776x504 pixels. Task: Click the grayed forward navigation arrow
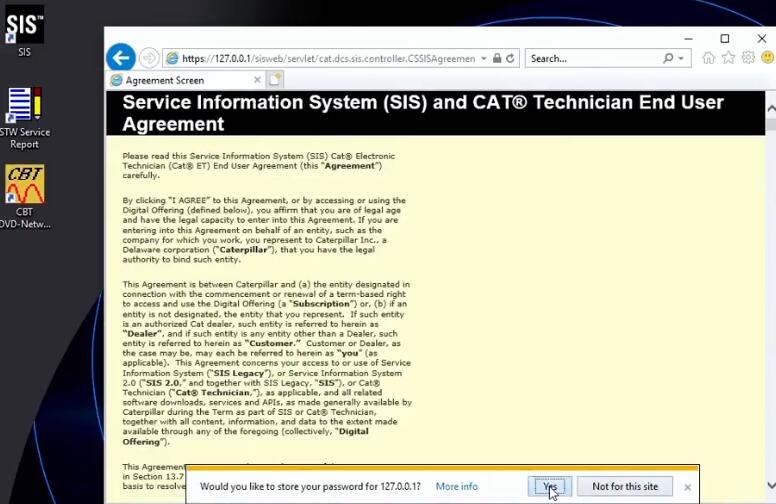(148, 58)
